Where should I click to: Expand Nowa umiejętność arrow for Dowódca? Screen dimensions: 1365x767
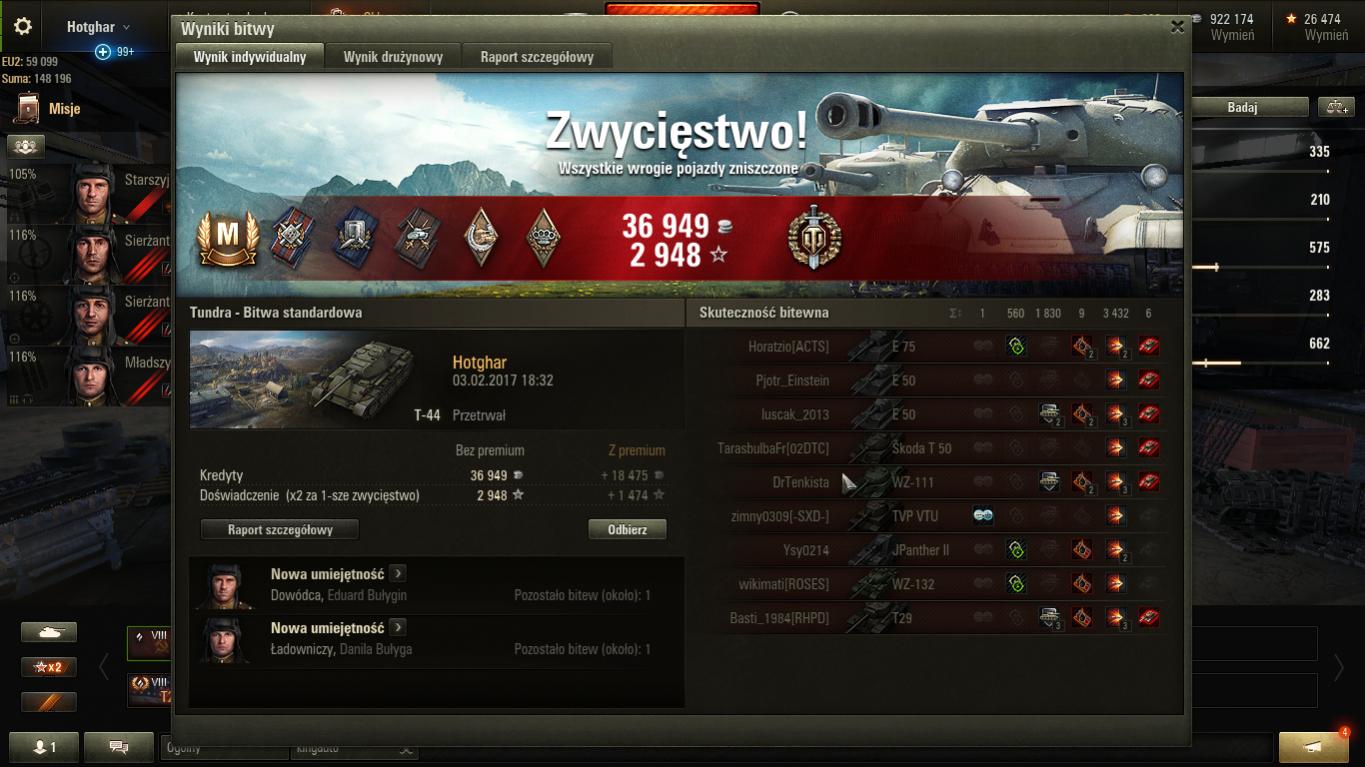click(397, 574)
